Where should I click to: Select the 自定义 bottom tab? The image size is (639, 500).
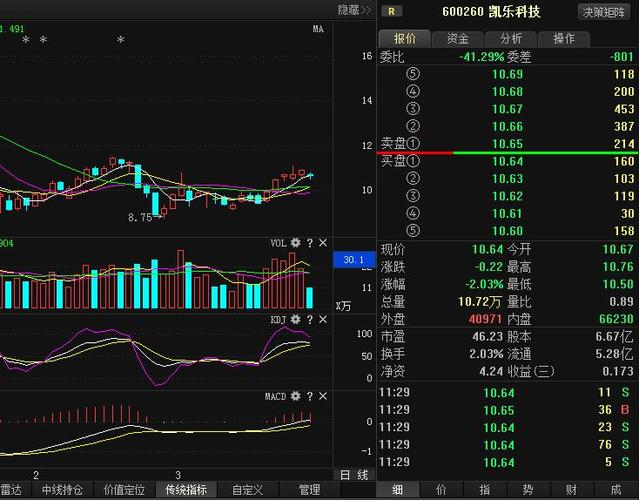[248, 489]
